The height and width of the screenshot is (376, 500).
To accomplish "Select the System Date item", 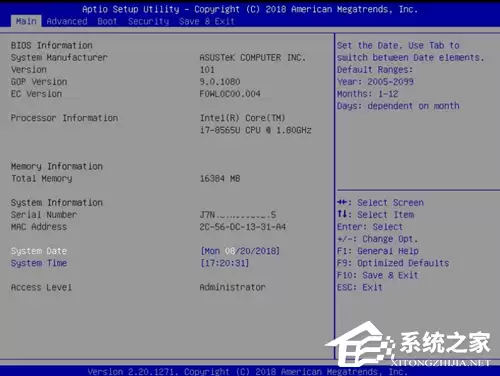I will [x=39, y=251].
